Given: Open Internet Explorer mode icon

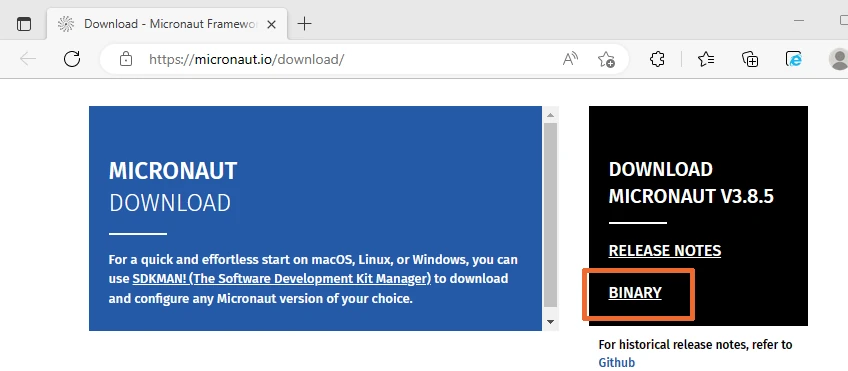Looking at the screenshot, I should tap(793, 59).
